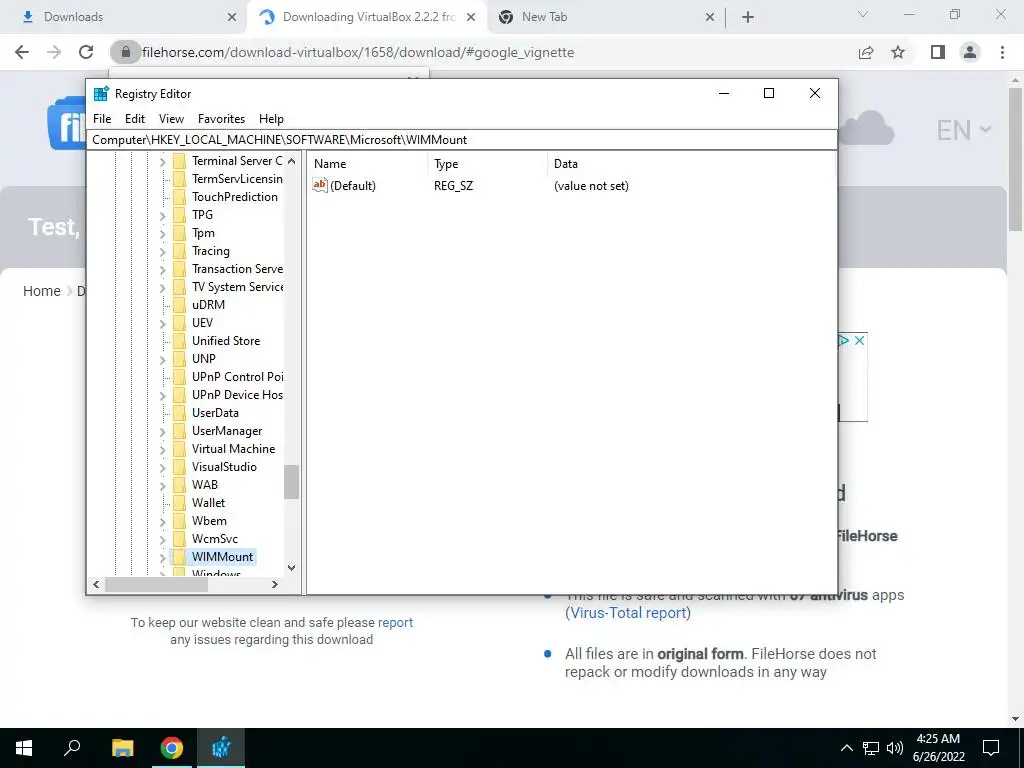Open the File menu in Registry Editor
The image size is (1024, 768).
[102, 119]
